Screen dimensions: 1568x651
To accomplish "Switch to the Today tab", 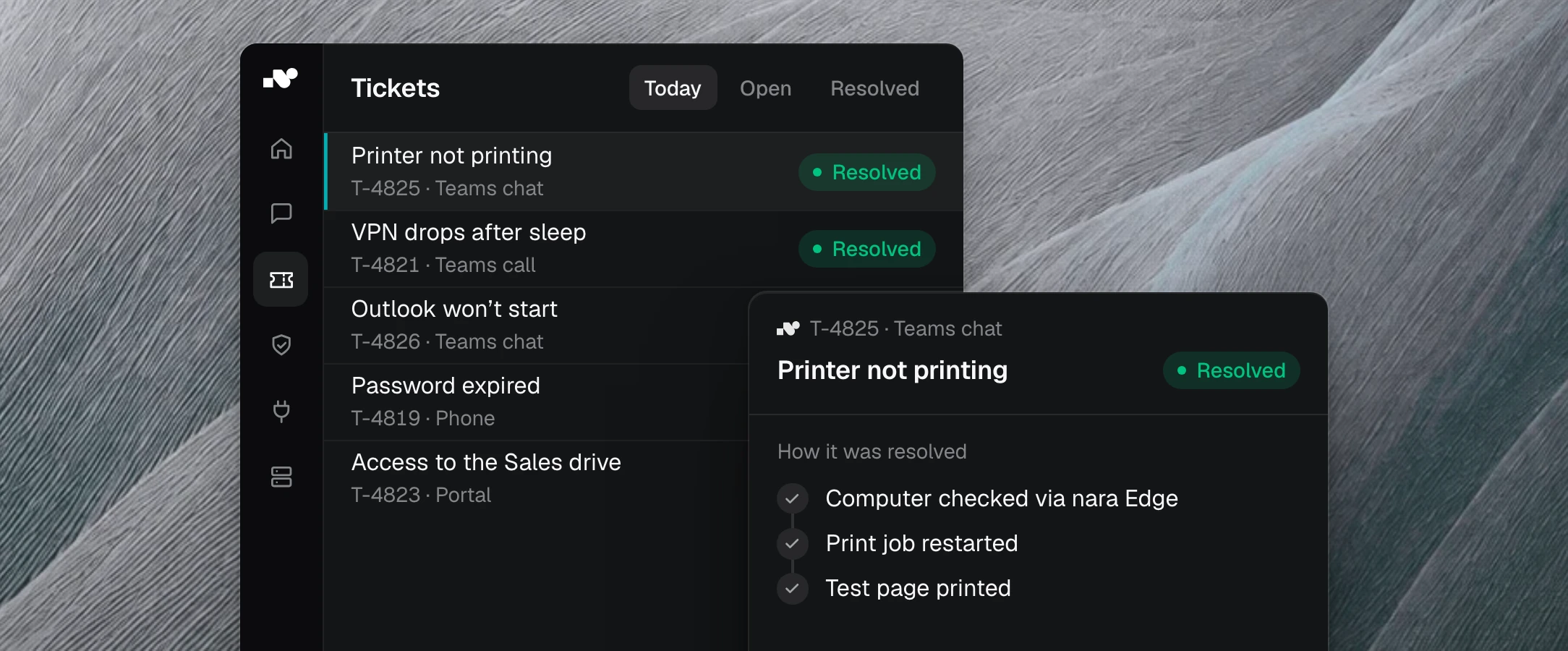I will pos(673,88).
